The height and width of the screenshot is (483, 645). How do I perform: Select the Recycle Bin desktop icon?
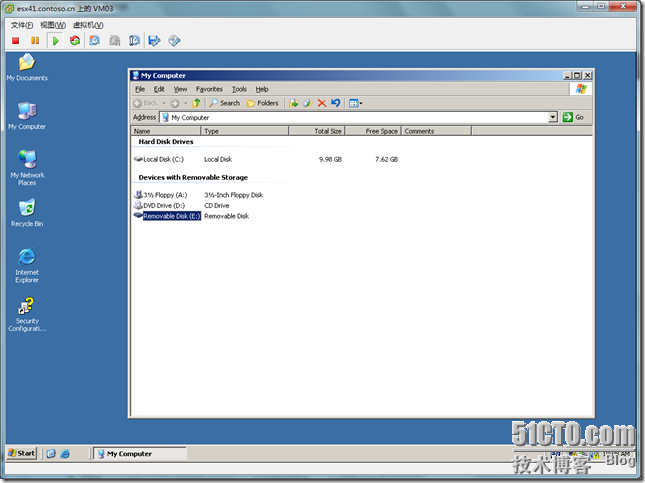27,213
